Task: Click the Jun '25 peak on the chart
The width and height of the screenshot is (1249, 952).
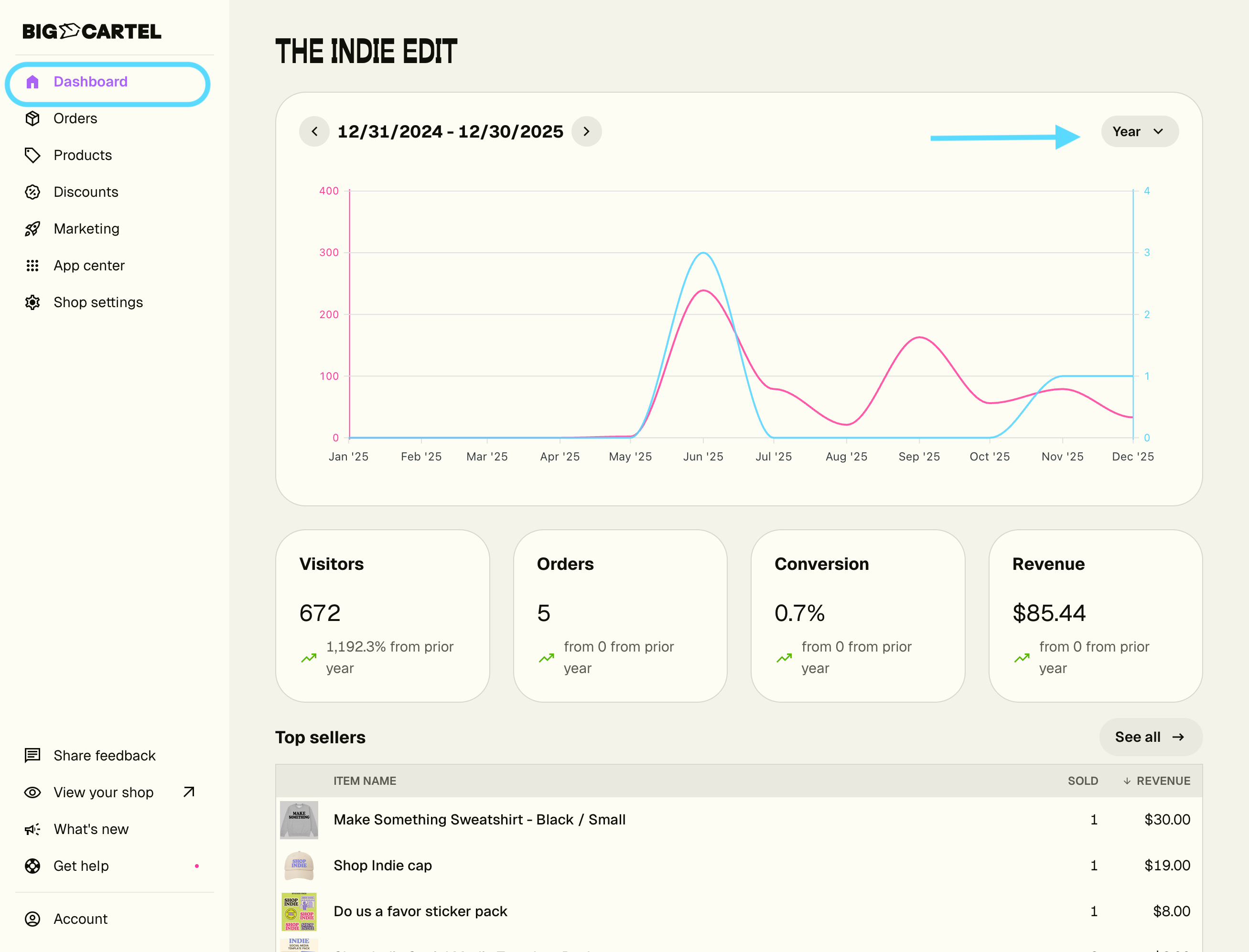Action: click(x=703, y=253)
